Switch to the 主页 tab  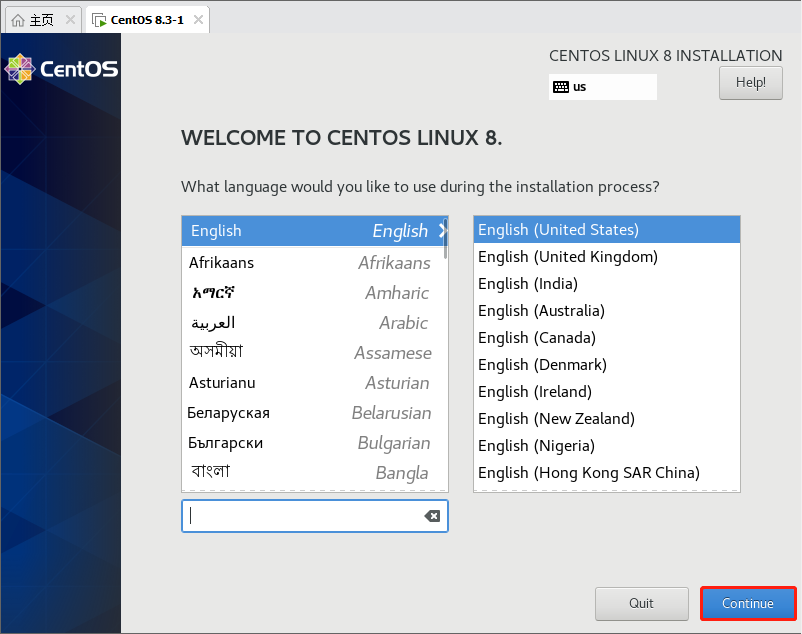tap(43, 20)
